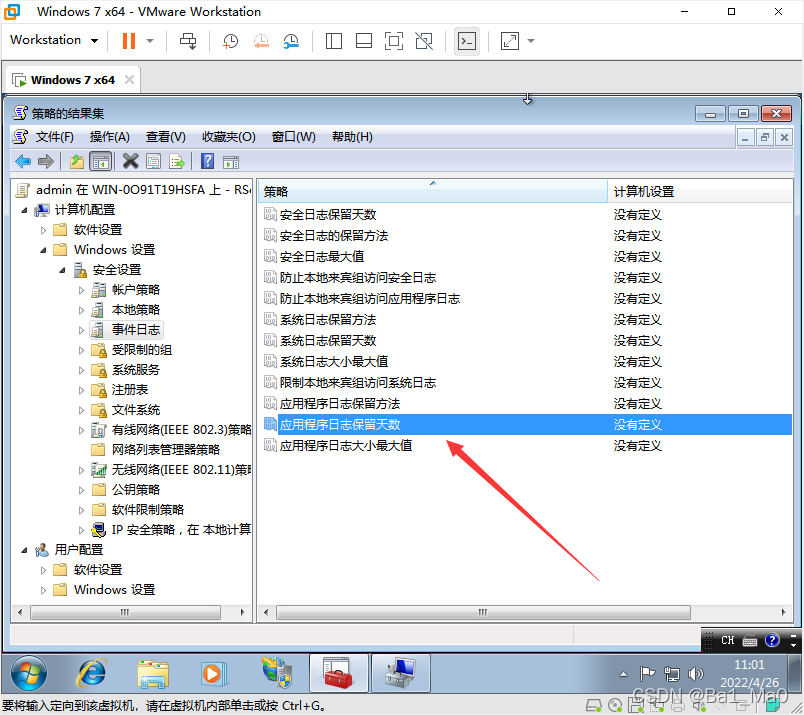The height and width of the screenshot is (715, 804).
Task: Click the console view terminal icon
Action: tap(467, 41)
